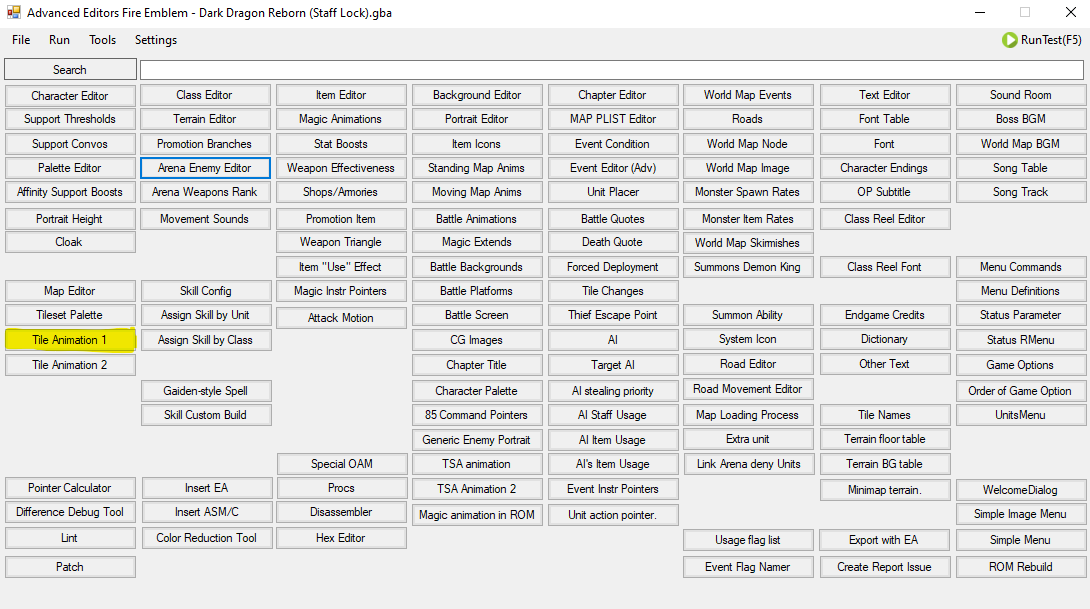The width and height of the screenshot is (1090, 609).
Task: Open Special OAM
Action: (x=342, y=464)
